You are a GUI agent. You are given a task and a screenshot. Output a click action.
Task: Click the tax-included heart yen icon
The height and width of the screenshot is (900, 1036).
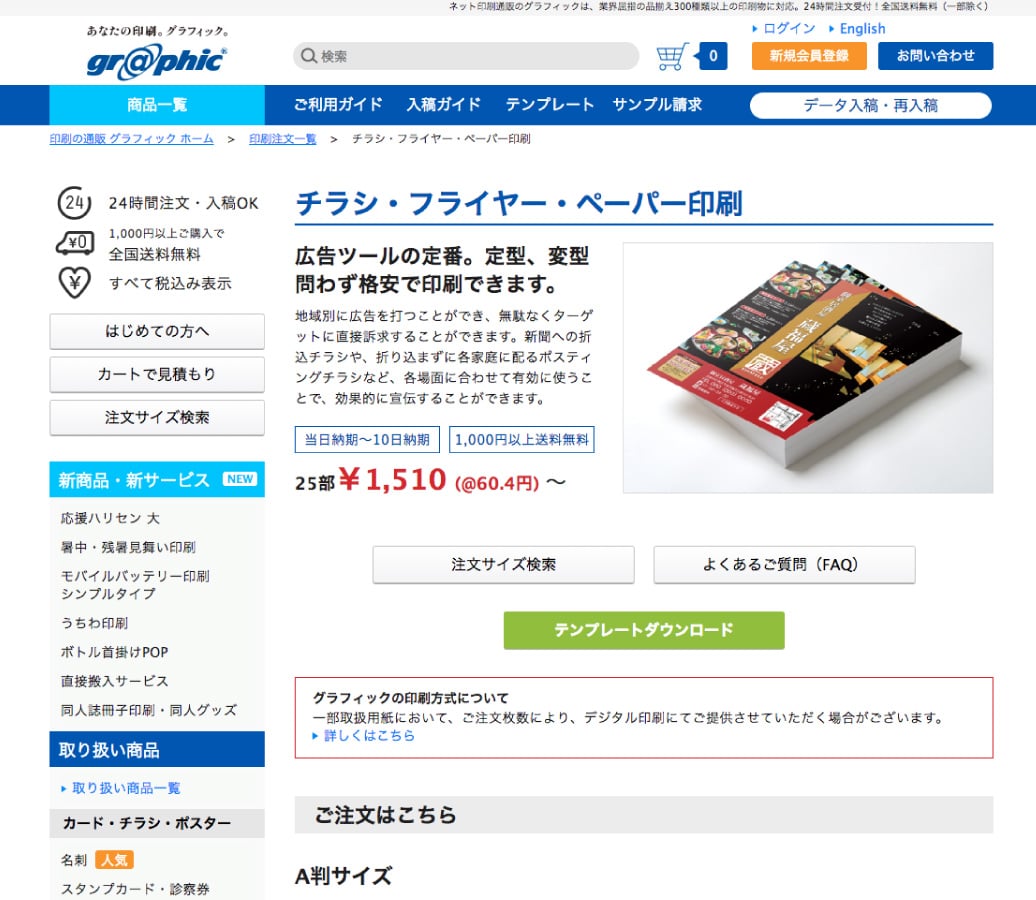coord(75,283)
